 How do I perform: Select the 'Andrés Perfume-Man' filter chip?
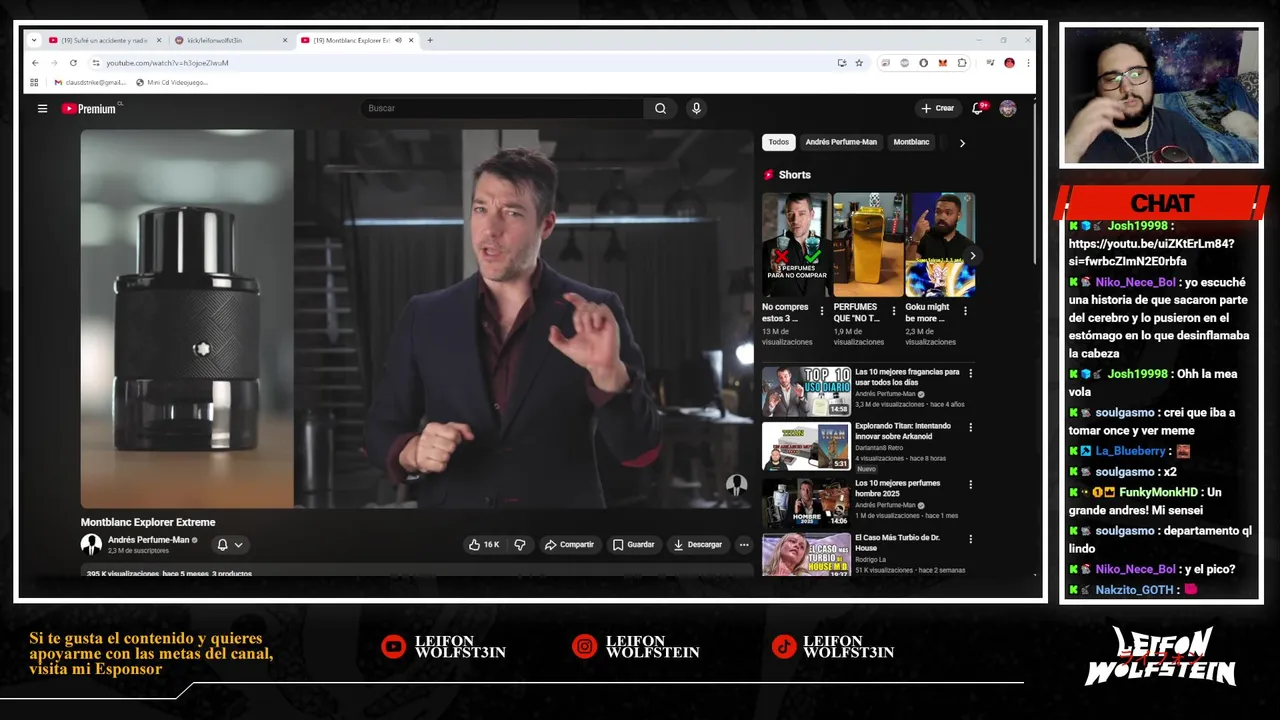tap(841, 142)
